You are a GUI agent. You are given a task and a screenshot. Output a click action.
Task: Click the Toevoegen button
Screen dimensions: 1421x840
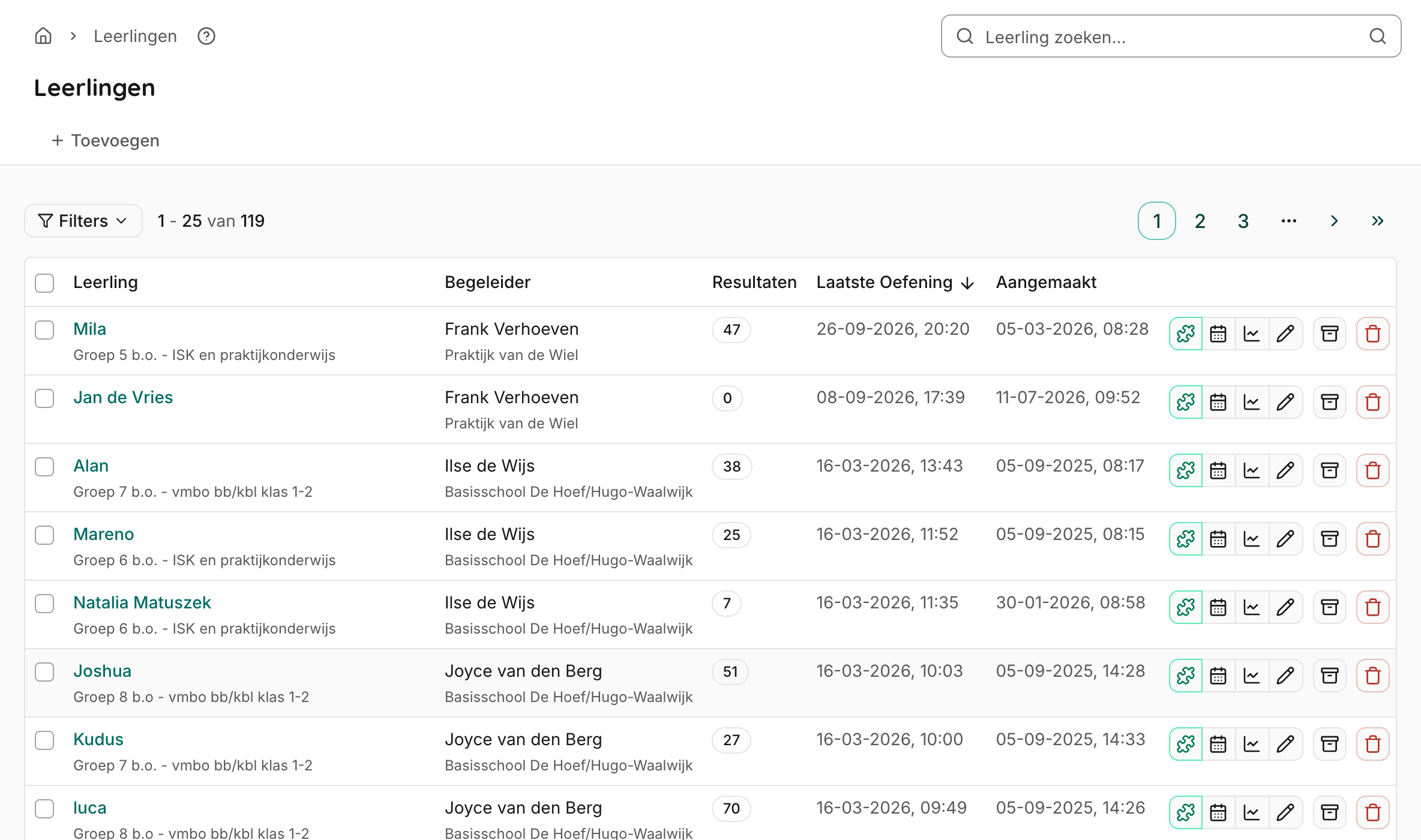point(106,140)
